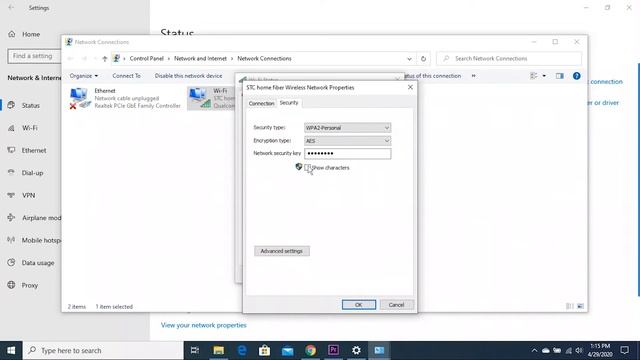Open File Explorer from the taskbar
640x360 pixels.
pyautogui.click(x=218, y=350)
